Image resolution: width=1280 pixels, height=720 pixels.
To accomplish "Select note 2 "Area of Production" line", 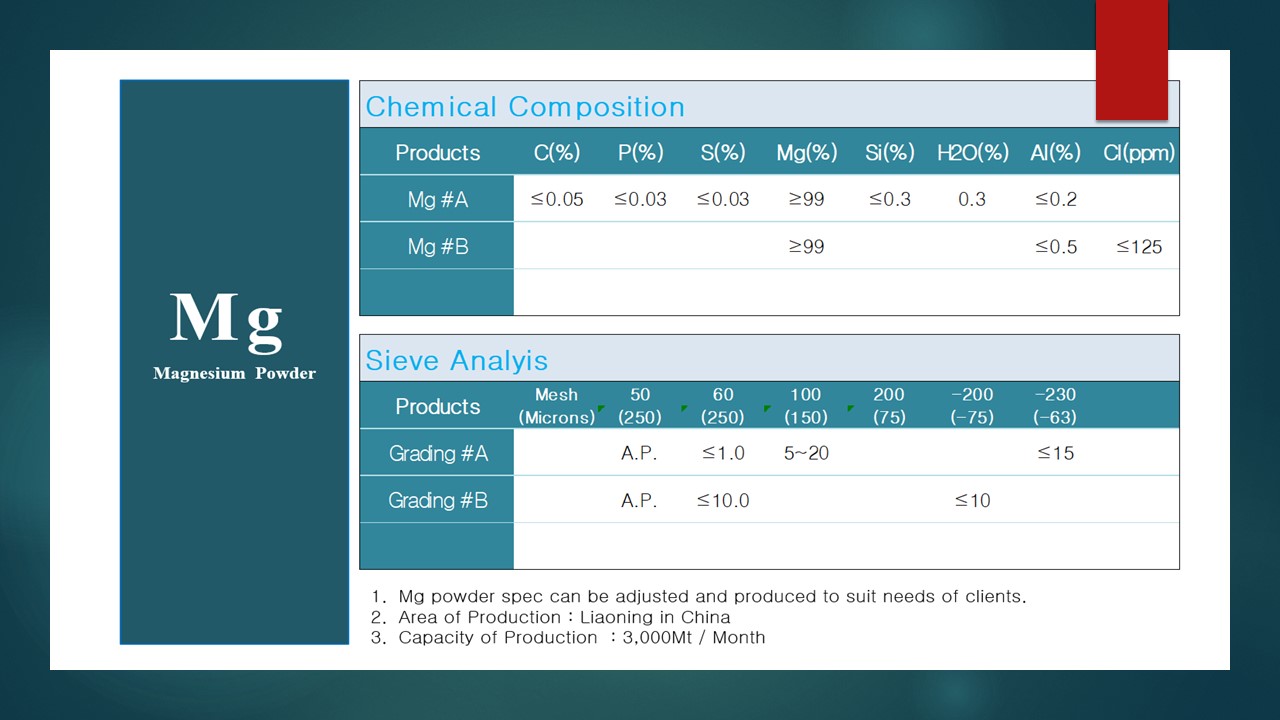I will 550,617.
